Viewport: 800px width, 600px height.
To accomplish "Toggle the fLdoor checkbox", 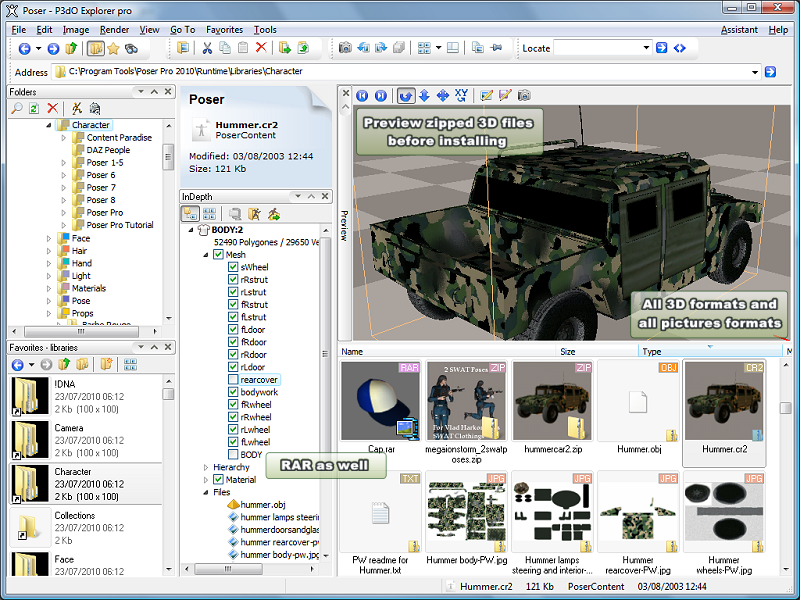I will [x=233, y=330].
